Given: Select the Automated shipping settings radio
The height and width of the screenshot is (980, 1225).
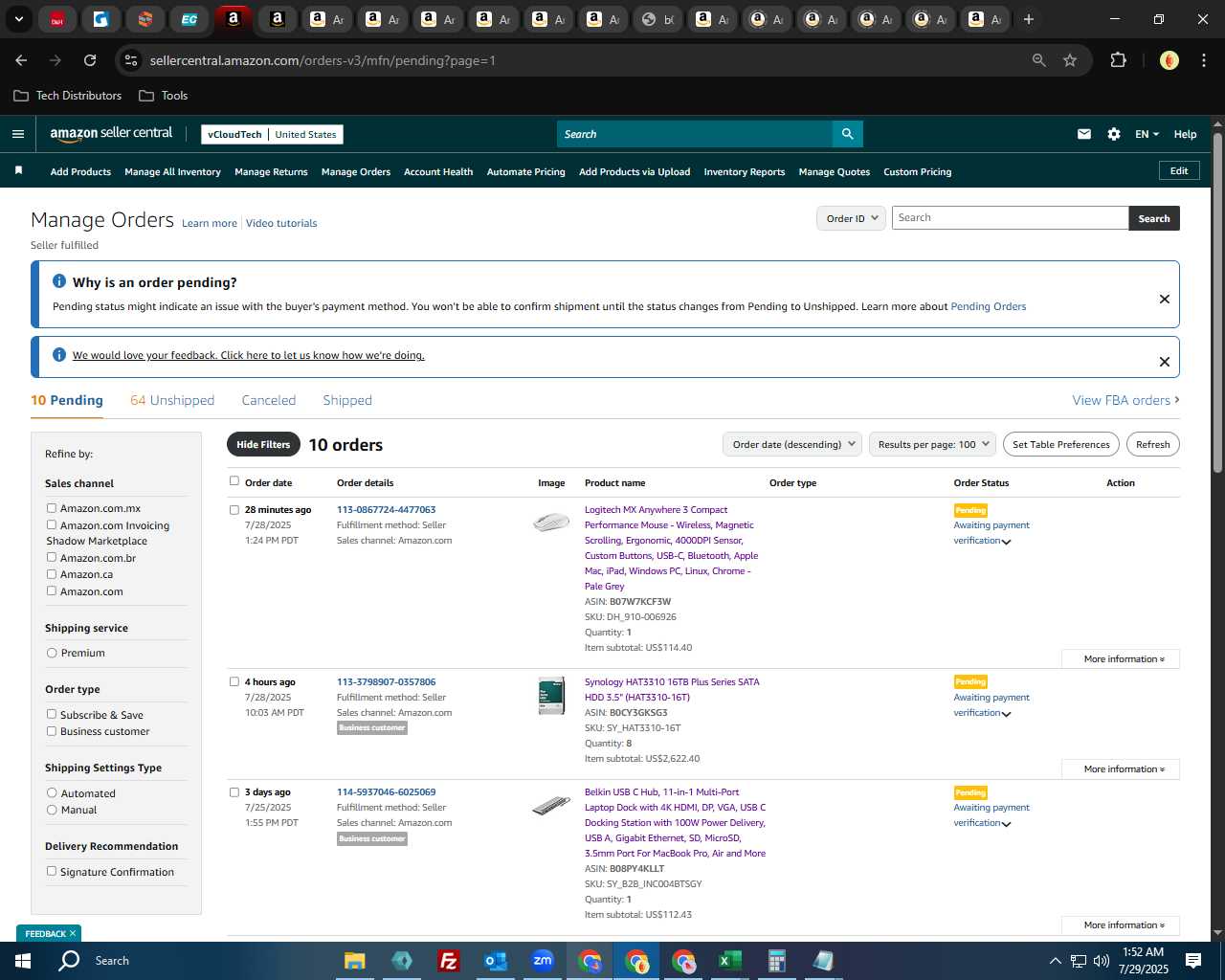Looking at the screenshot, I should pos(52,792).
